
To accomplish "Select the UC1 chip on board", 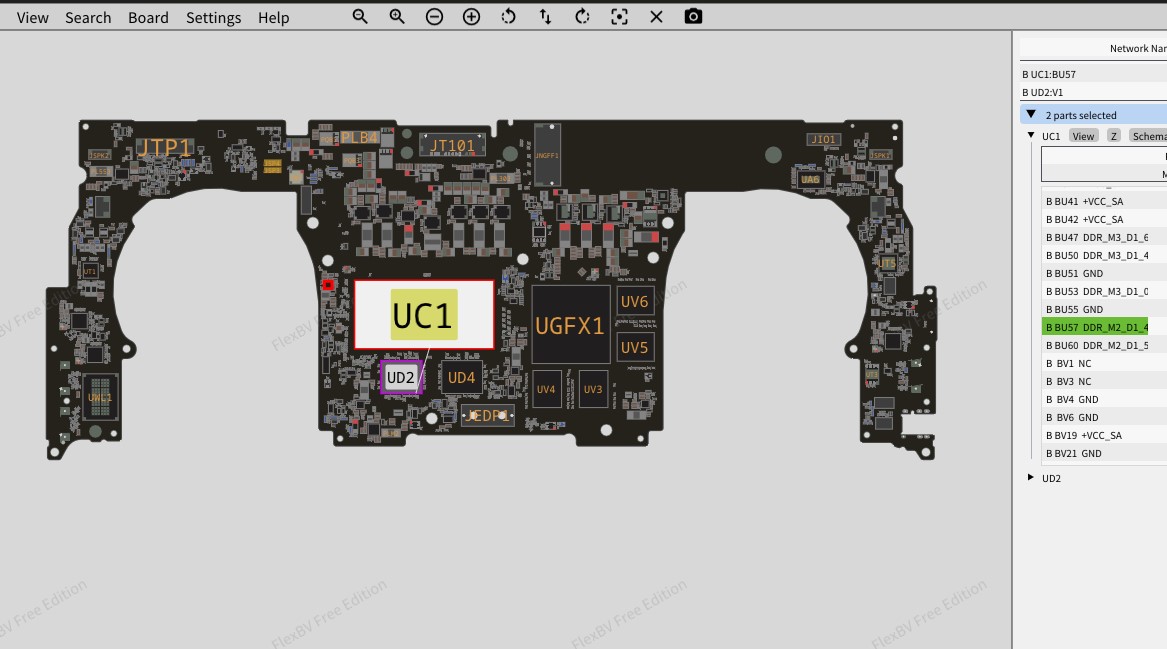I will [x=423, y=315].
